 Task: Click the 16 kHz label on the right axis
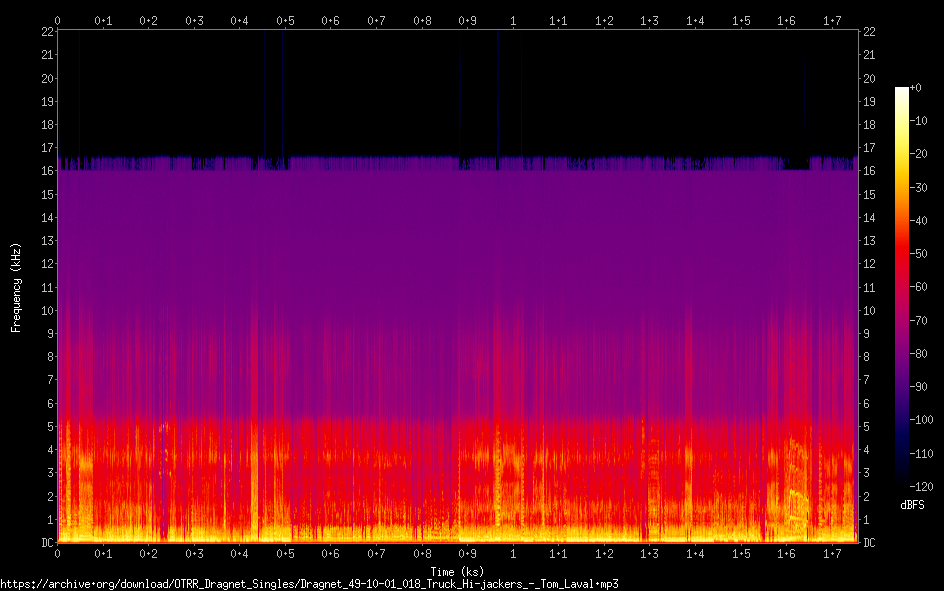[x=869, y=171]
